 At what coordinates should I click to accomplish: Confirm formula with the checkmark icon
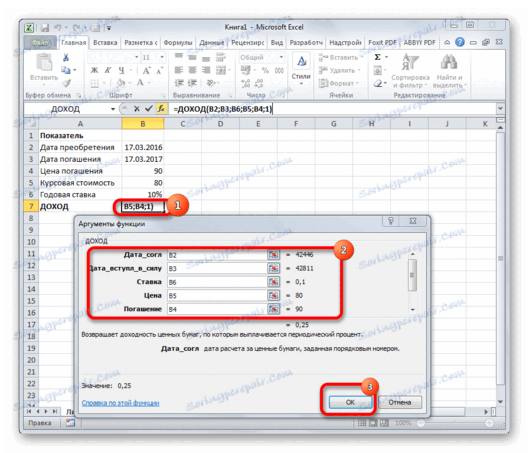click(149, 109)
